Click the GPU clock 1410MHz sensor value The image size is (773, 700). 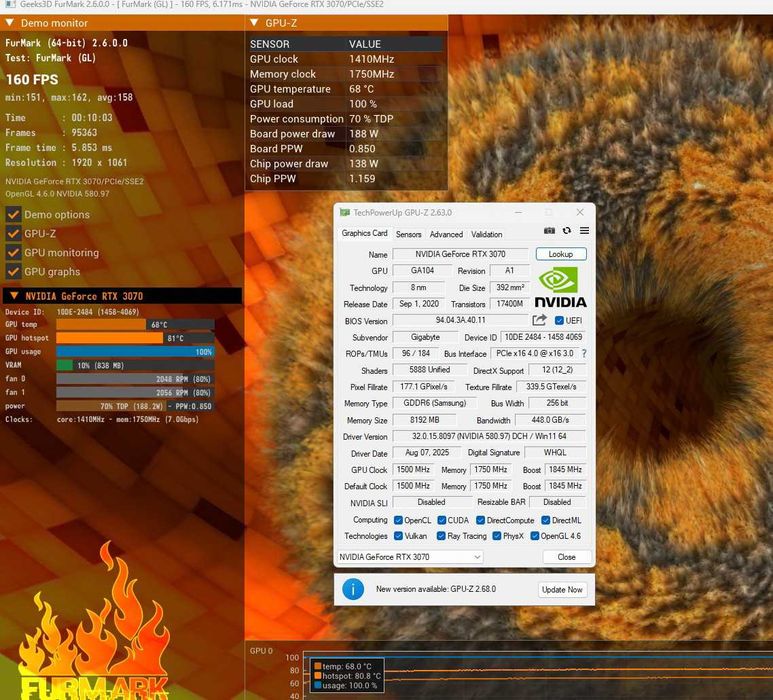pos(372,59)
